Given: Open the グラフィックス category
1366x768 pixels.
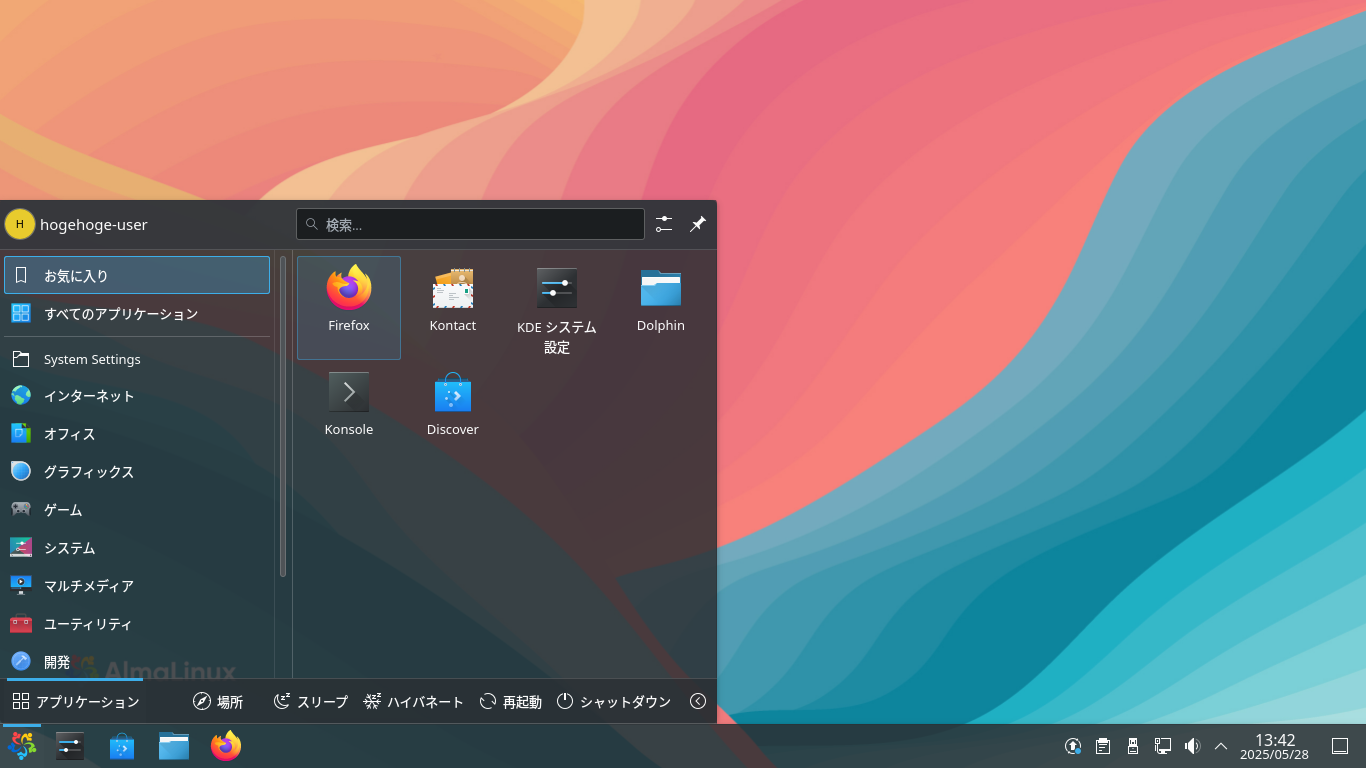Looking at the screenshot, I should pos(137,472).
